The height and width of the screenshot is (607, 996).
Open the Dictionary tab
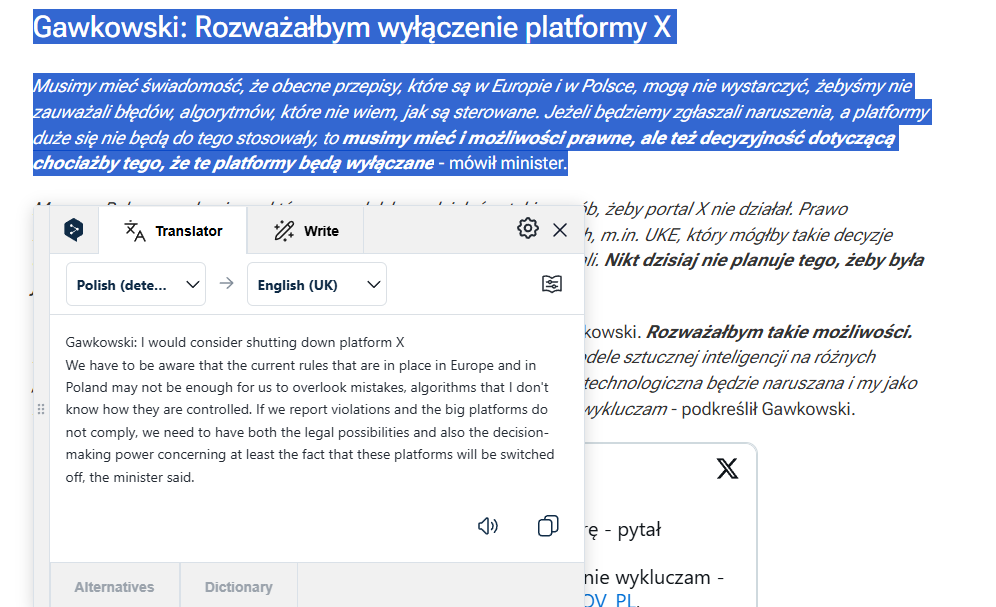tap(239, 587)
